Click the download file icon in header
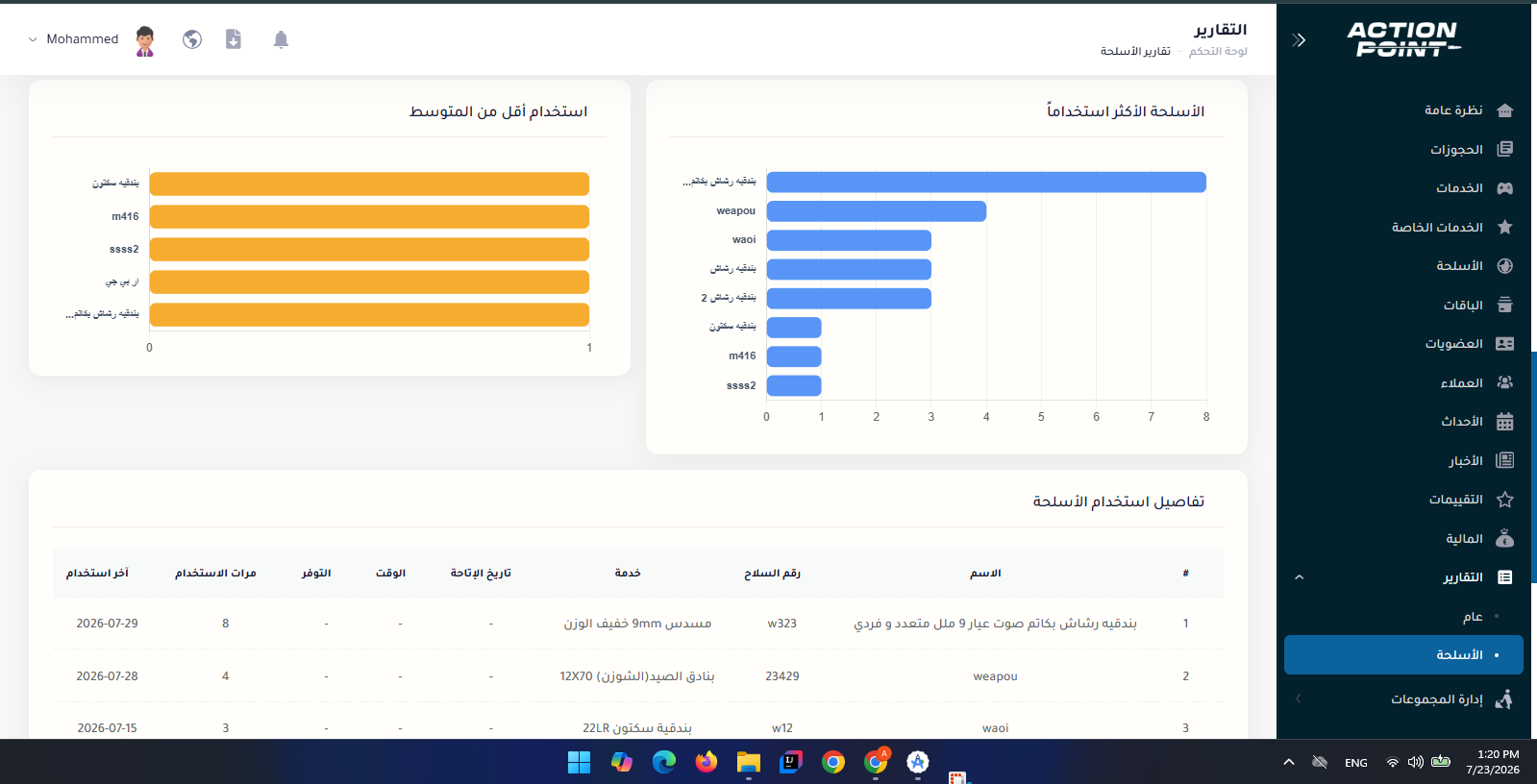The height and width of the screenshot is (784, 1537). point(234,39)
